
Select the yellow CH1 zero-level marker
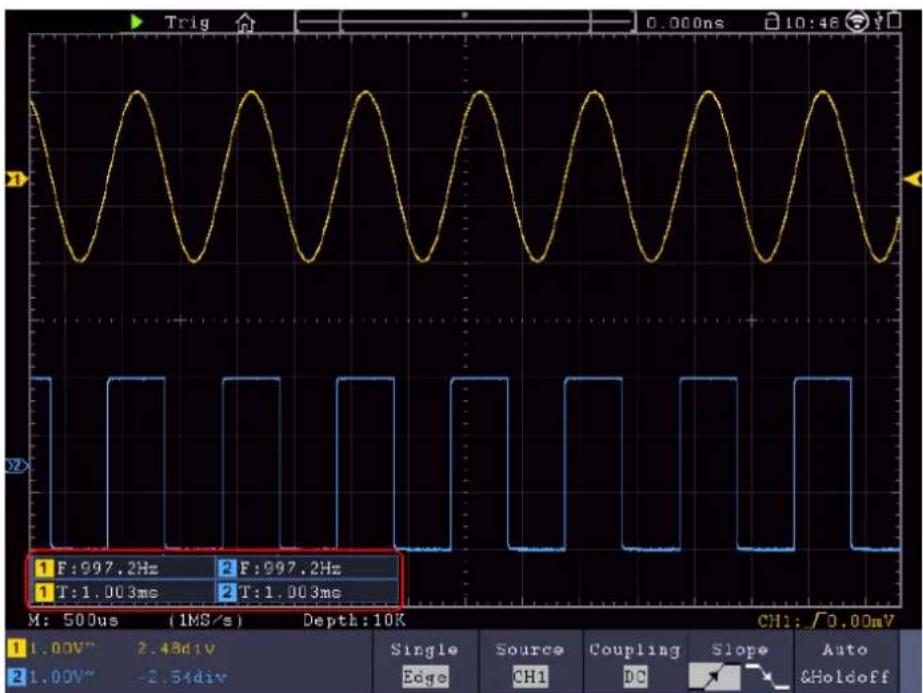point(16,179)
